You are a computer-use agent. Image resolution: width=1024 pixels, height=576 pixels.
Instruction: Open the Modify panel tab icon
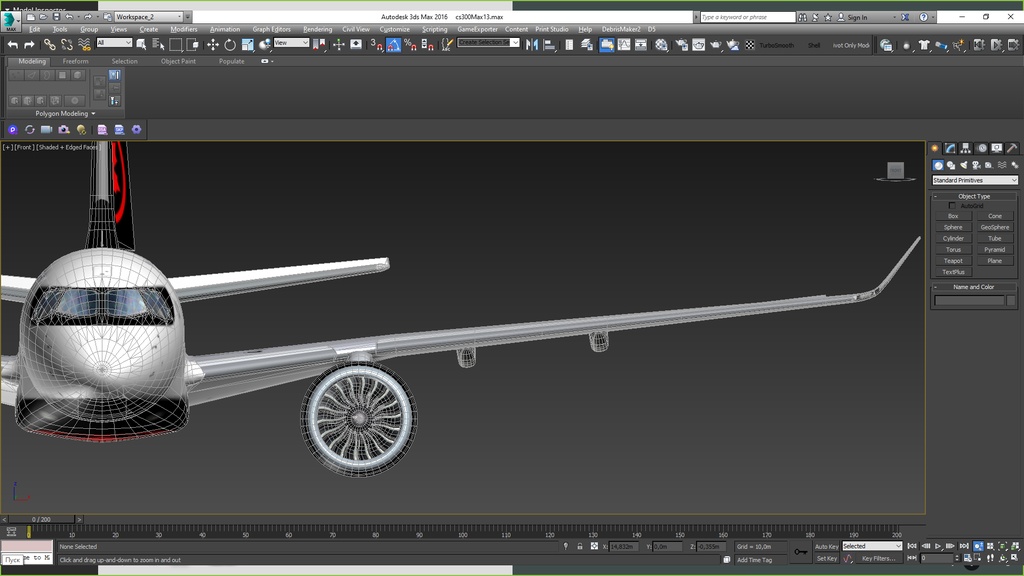point(950,148)
